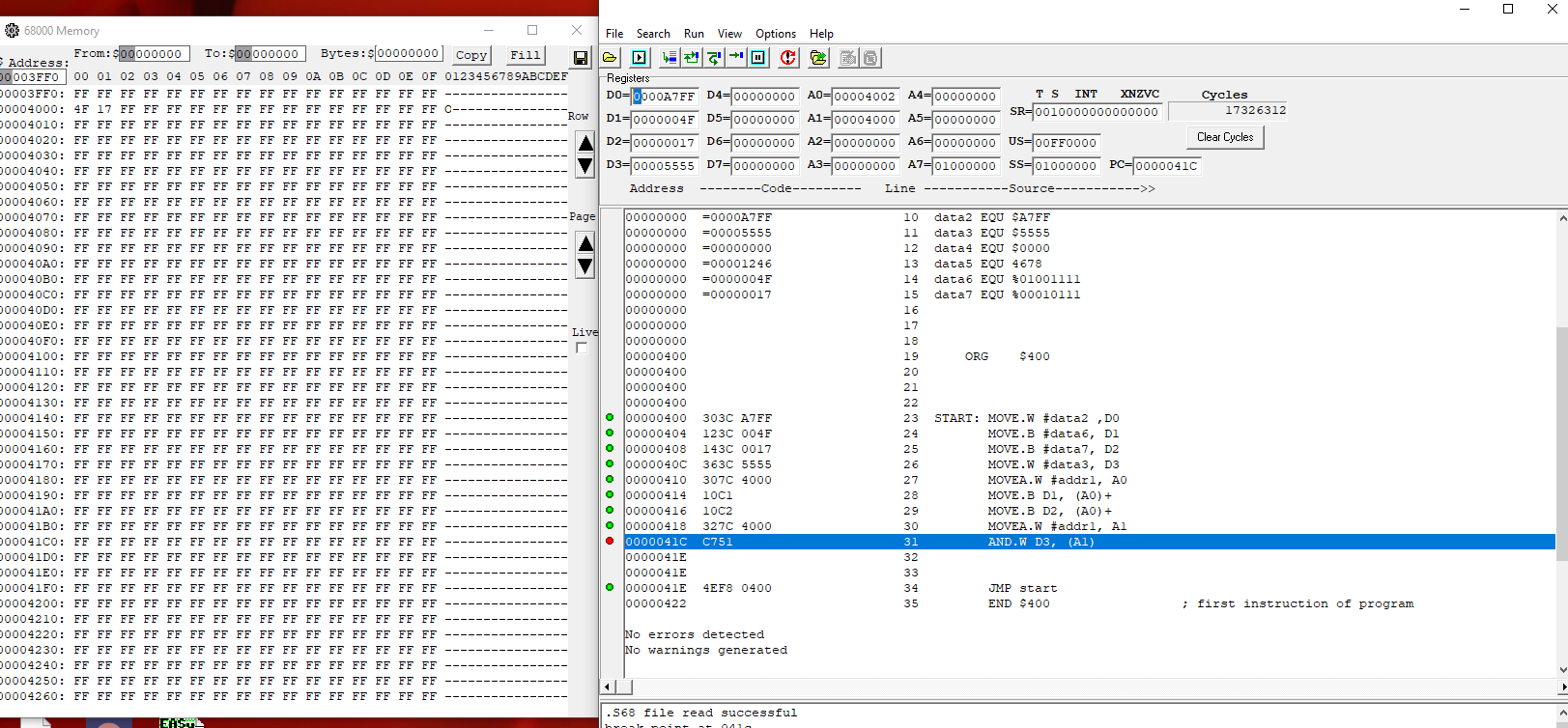This screenshot has height=728, width=1568.
Task: Click the greyed Log Stop toolbar icon
Action: pos(870,58)
